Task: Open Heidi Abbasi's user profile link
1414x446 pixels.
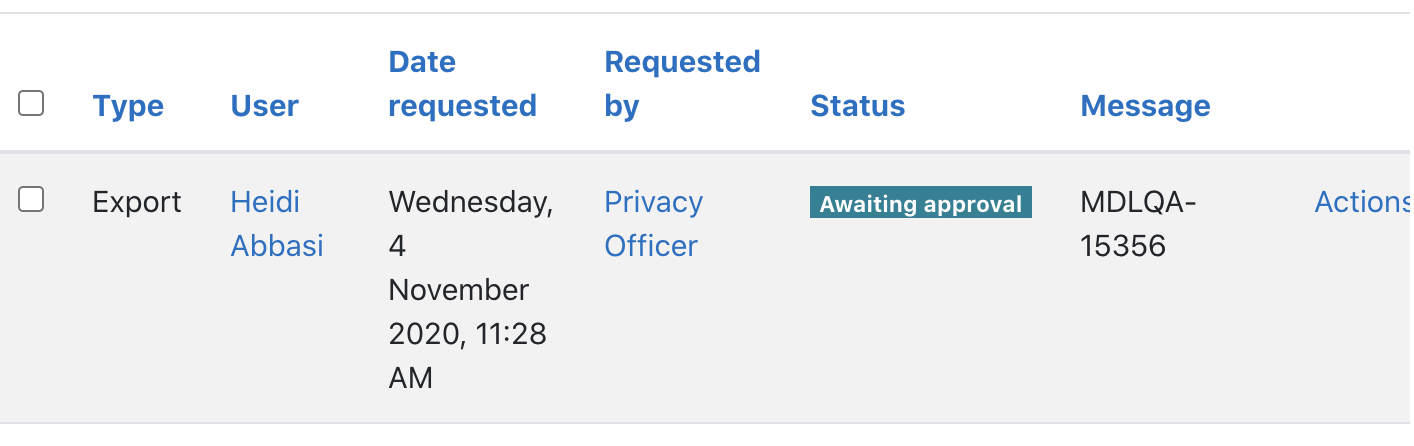Action: pyautogui.click(x=277, y=224)
